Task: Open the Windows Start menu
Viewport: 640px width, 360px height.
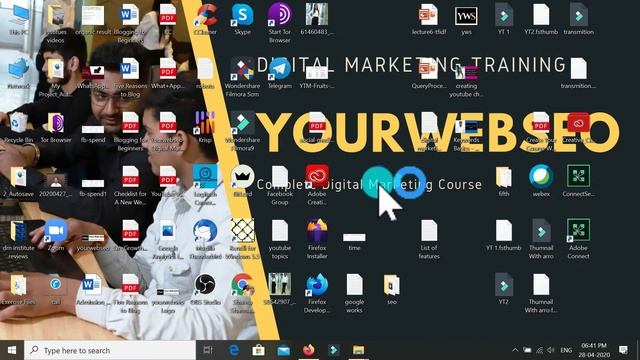Action: 12,350
